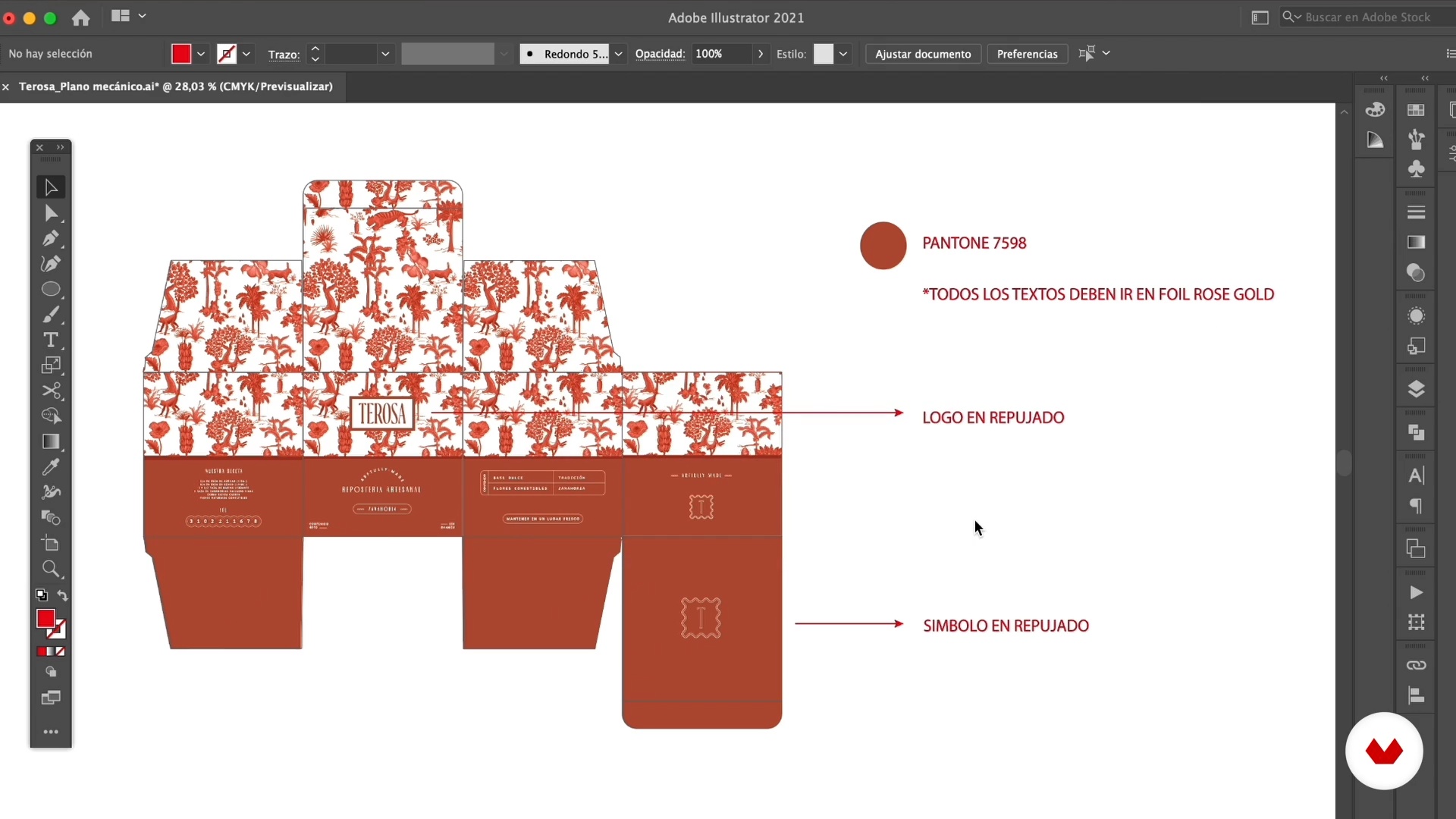The width and height of the screenshot is (1456, 819).
Task: Select the Curvature tool
Action: point(51,264)
